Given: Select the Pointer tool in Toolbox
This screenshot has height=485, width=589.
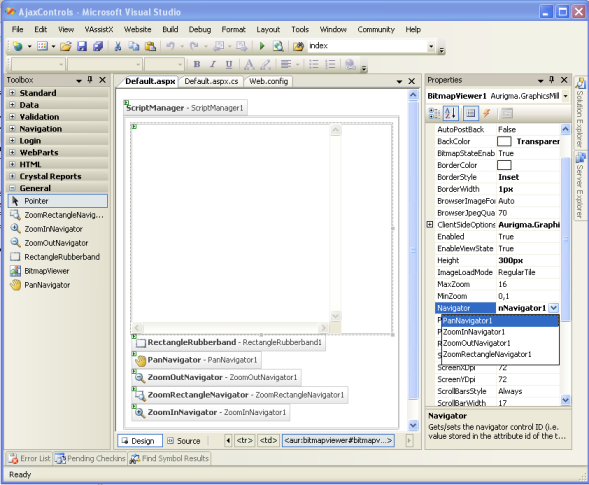Looking at the screenshot, I should pyautogui.click(x=57, y=201).
